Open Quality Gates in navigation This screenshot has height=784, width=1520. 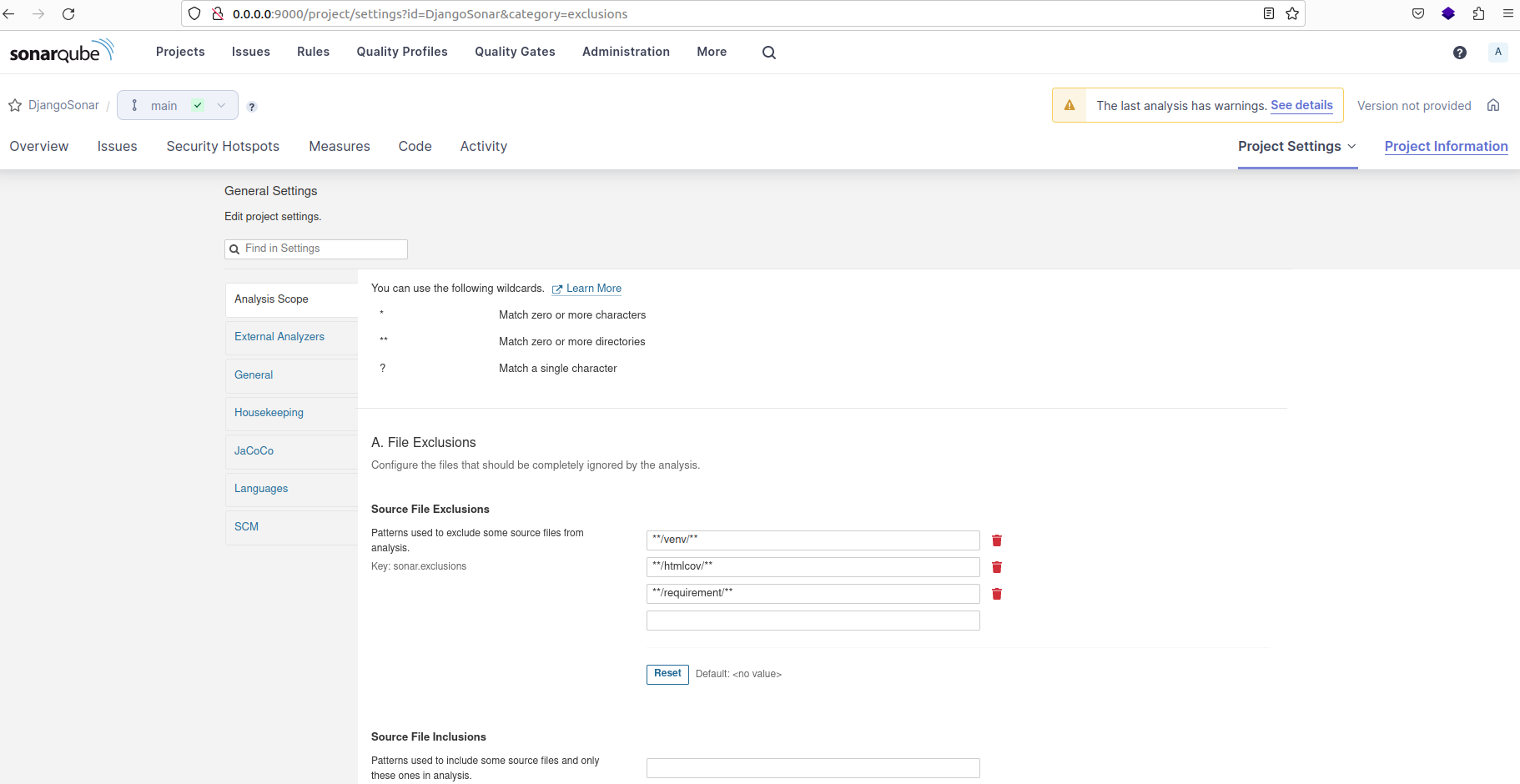pyautogui.click(x=515, y=52)
